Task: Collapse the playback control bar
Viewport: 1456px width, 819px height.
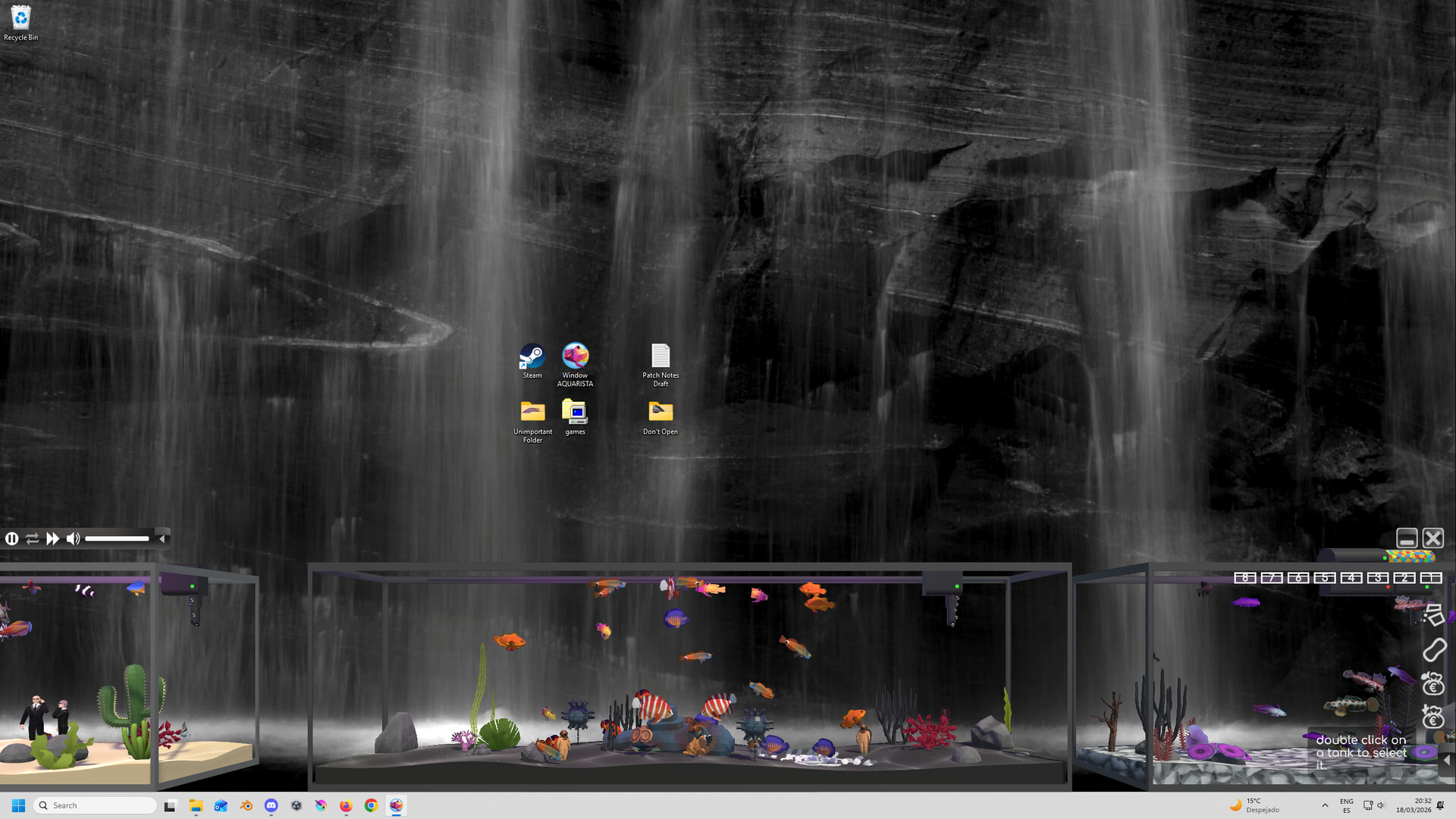Action: [162, 538]
